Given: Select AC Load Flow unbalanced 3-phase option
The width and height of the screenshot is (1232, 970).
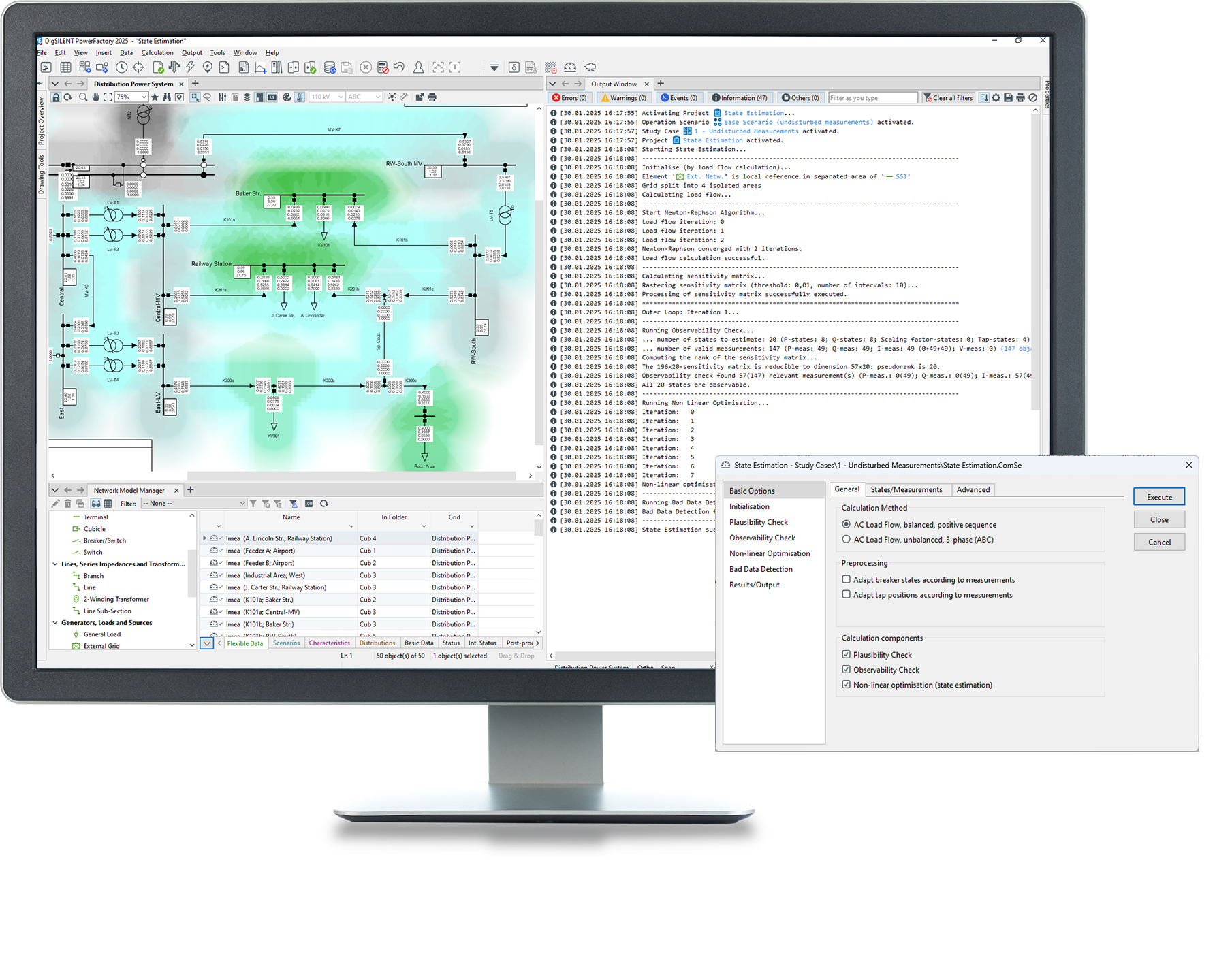Looking at the screenshot, I should click(847, 539).
